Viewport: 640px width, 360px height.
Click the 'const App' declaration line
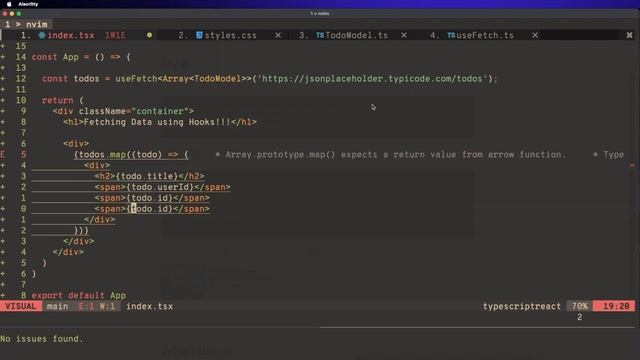pos(81,57)
